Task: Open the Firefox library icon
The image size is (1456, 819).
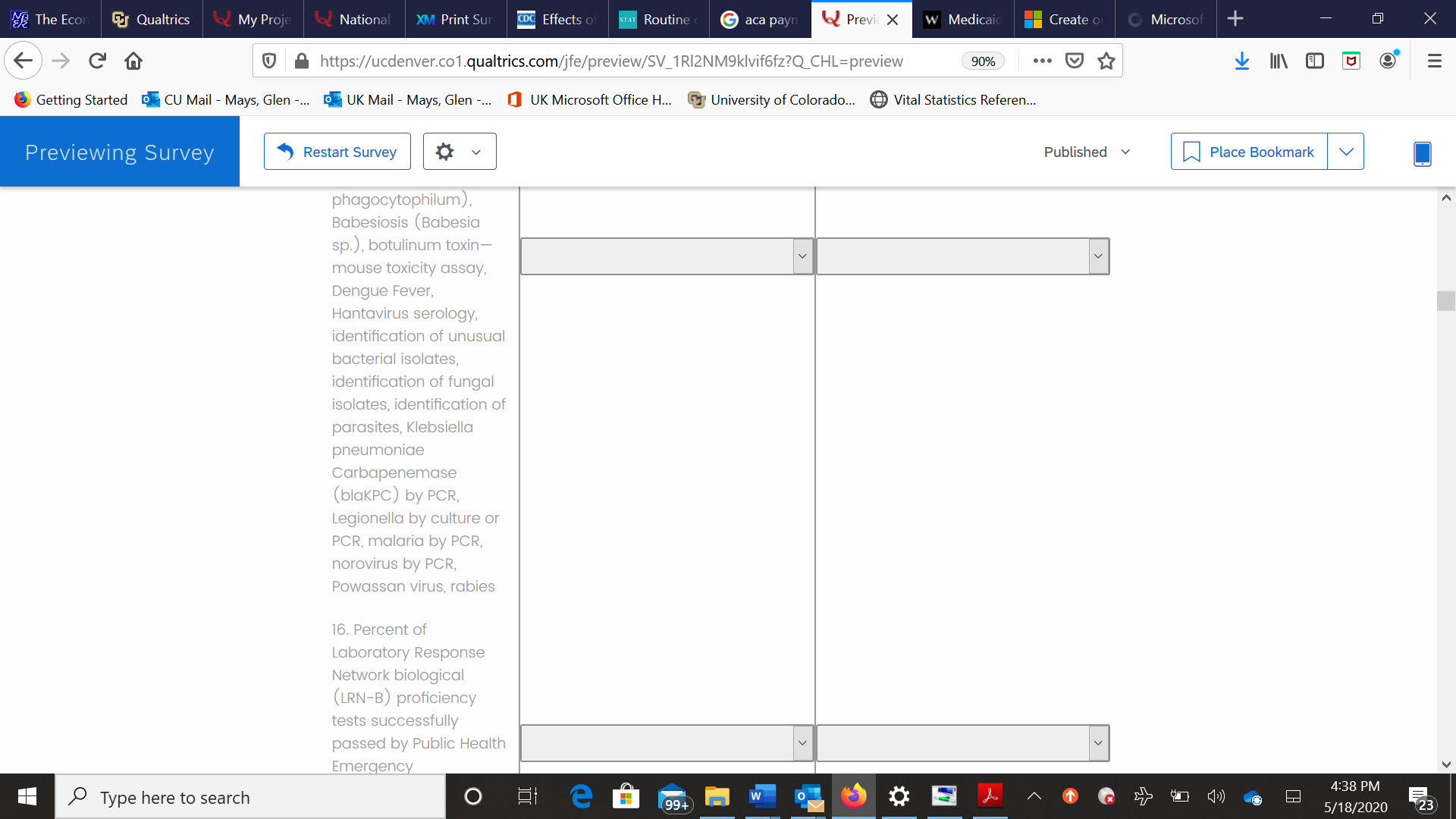Action: click(1279, 61)
